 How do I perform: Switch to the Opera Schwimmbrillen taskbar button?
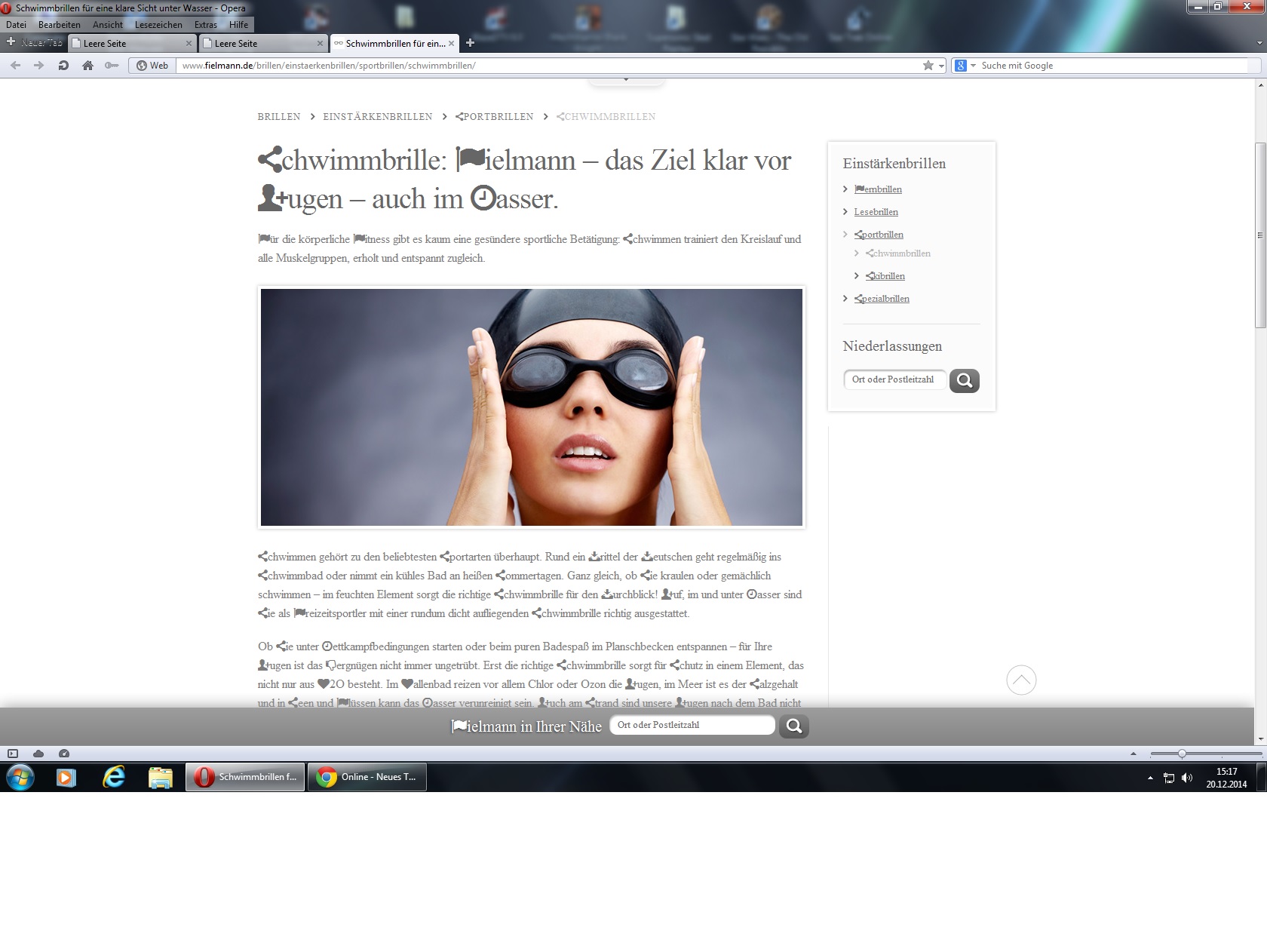click(x=245, y=777)
